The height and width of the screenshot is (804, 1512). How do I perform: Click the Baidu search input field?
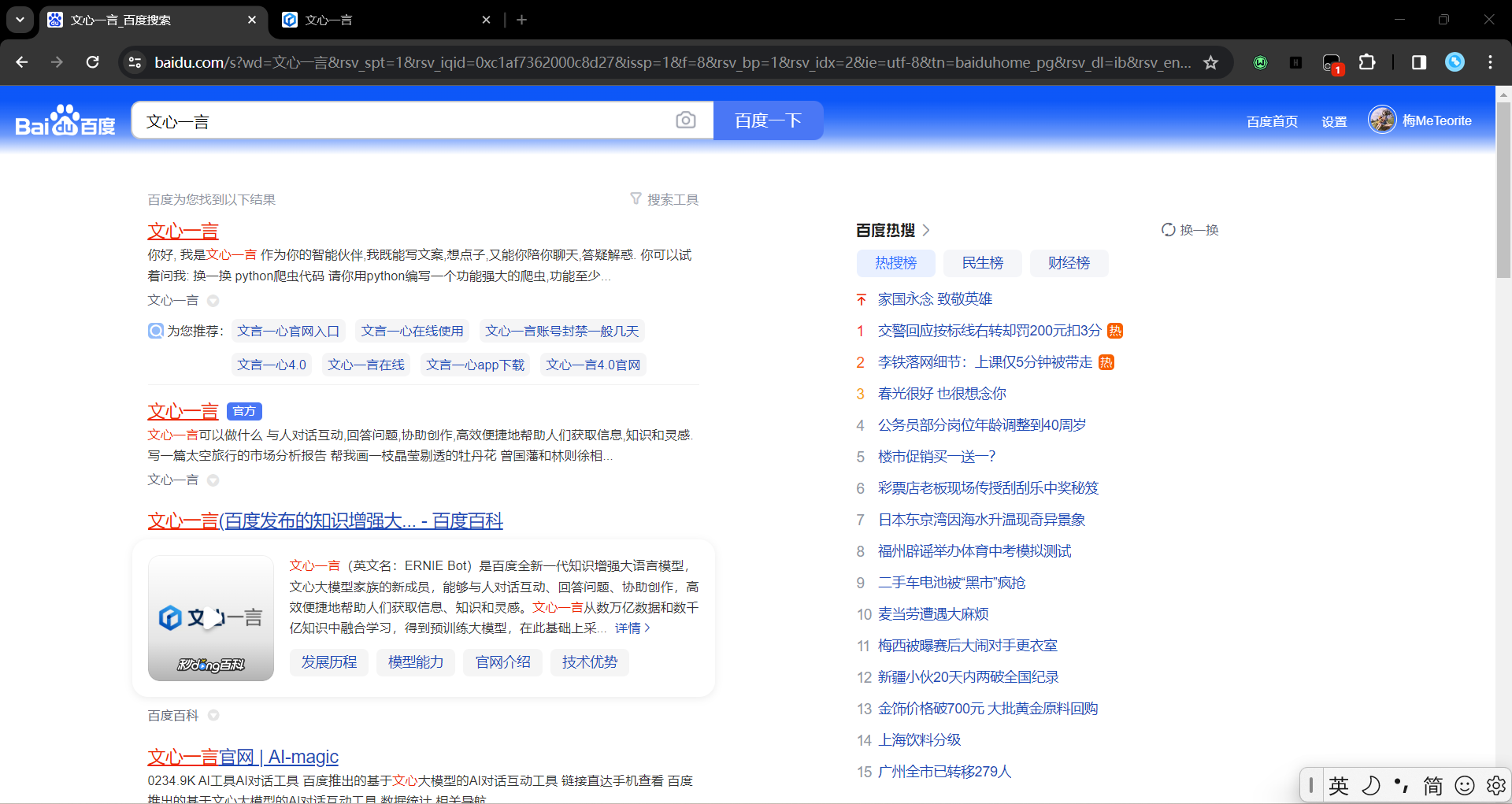point(402,120)
